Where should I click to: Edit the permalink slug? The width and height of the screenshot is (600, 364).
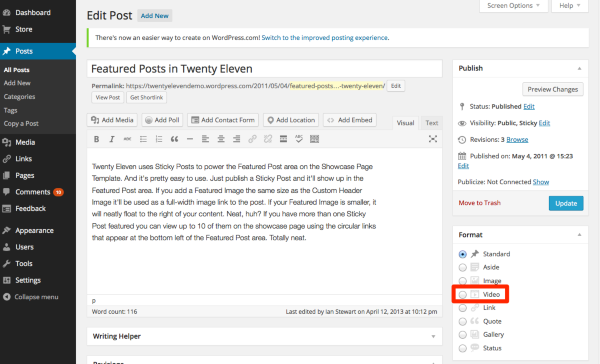click(x=396, y=86)
